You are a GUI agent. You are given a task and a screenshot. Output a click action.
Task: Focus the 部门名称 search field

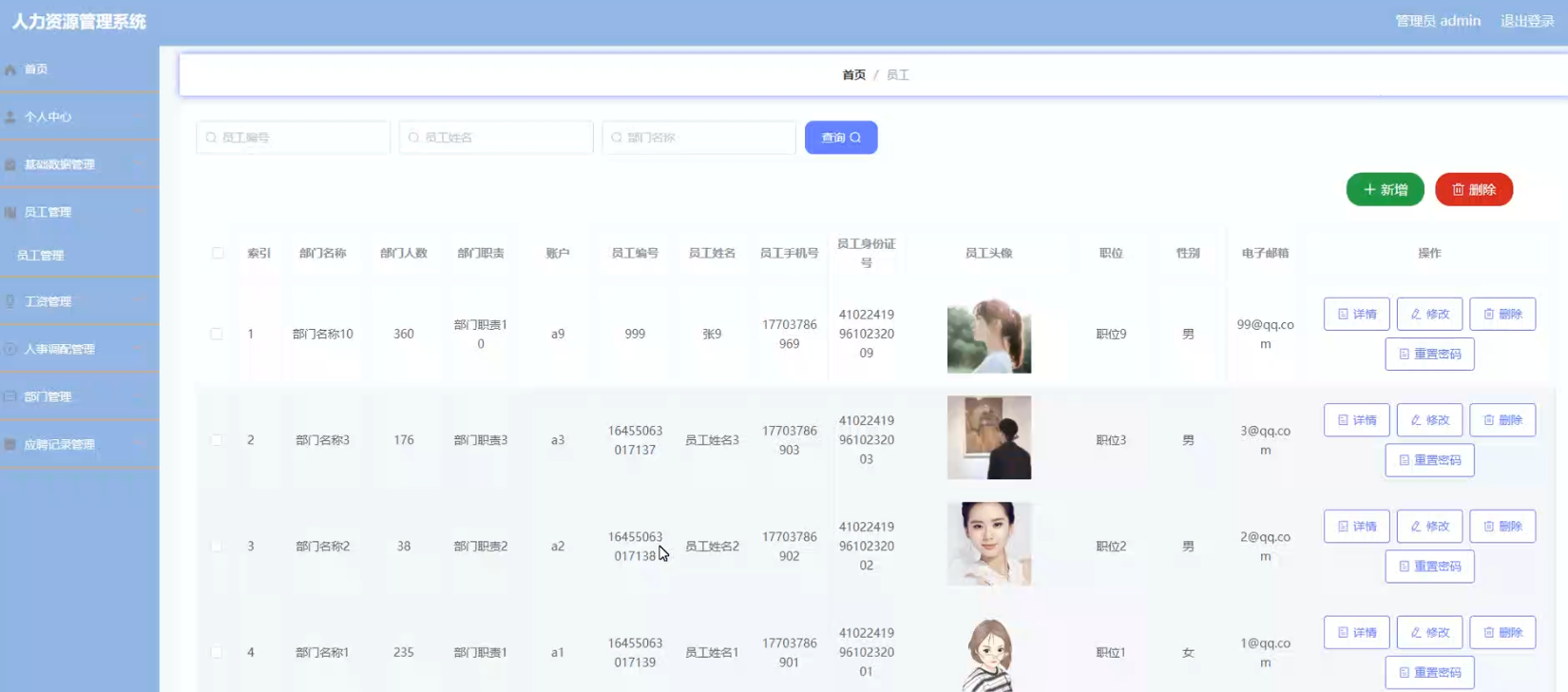tap(698, 138)
